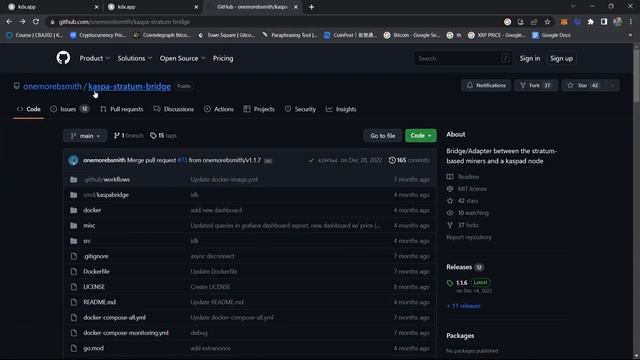The width and height of the screenshot is (640, 360).
Task: Open the onemorebsmith owner link
Action: (x=52, y=87)
